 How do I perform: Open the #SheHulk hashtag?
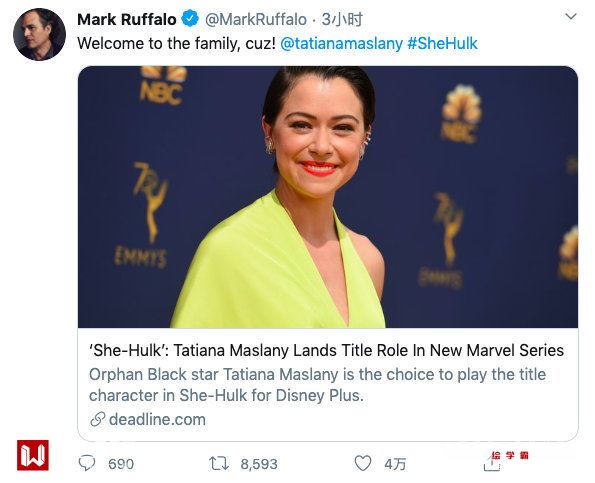442,43
